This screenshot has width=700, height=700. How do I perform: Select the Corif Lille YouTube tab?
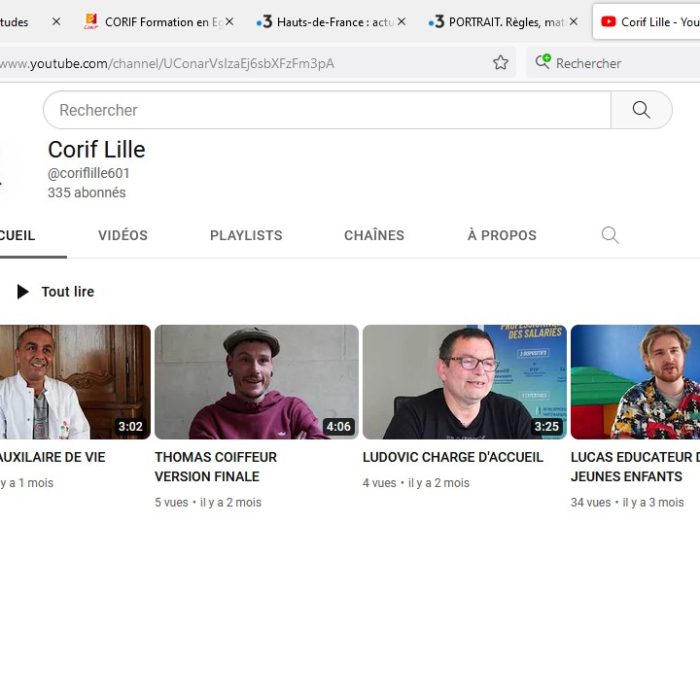point(646,22)
